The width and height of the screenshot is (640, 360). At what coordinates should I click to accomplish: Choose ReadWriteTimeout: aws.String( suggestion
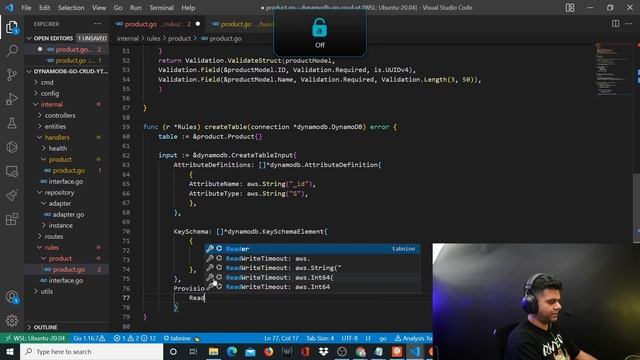(312, 268)
